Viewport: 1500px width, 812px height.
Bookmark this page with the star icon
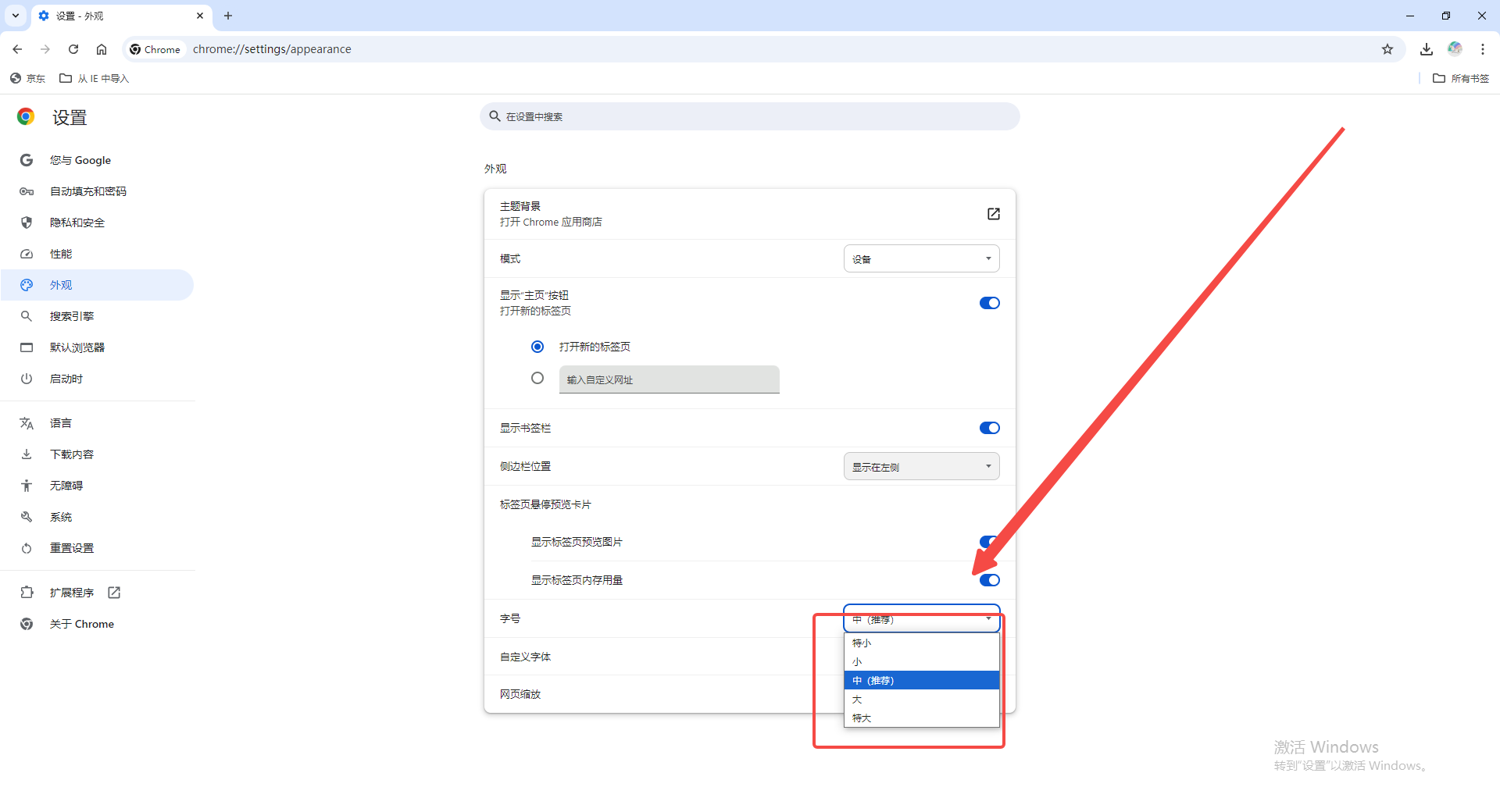point(1387,49)
